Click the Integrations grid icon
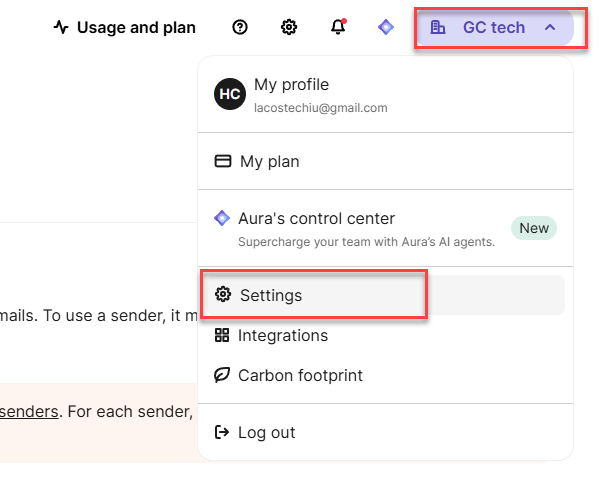601x494 pixels. (222, 336)
